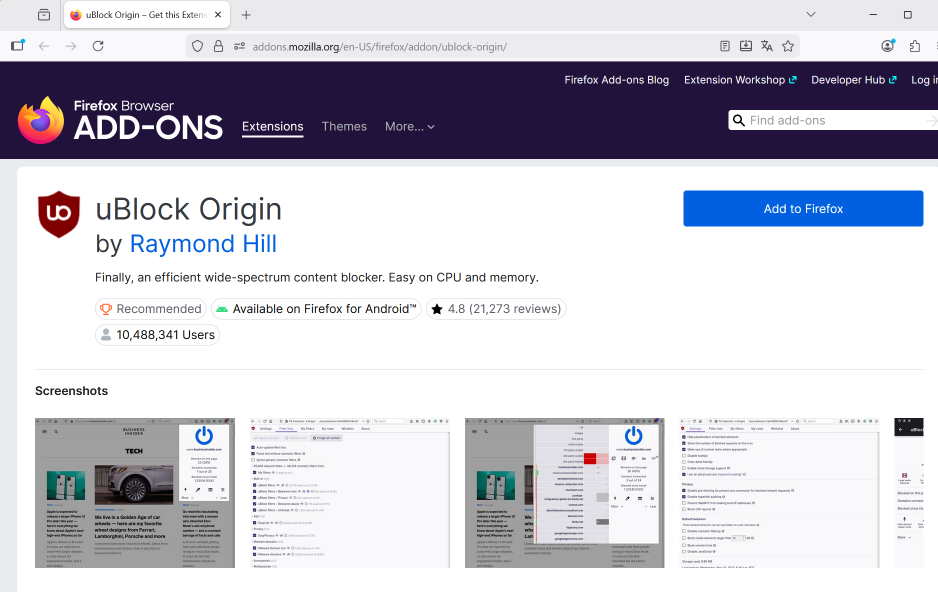
Task: Toggle reader view icon
Action: click(724, 46)
